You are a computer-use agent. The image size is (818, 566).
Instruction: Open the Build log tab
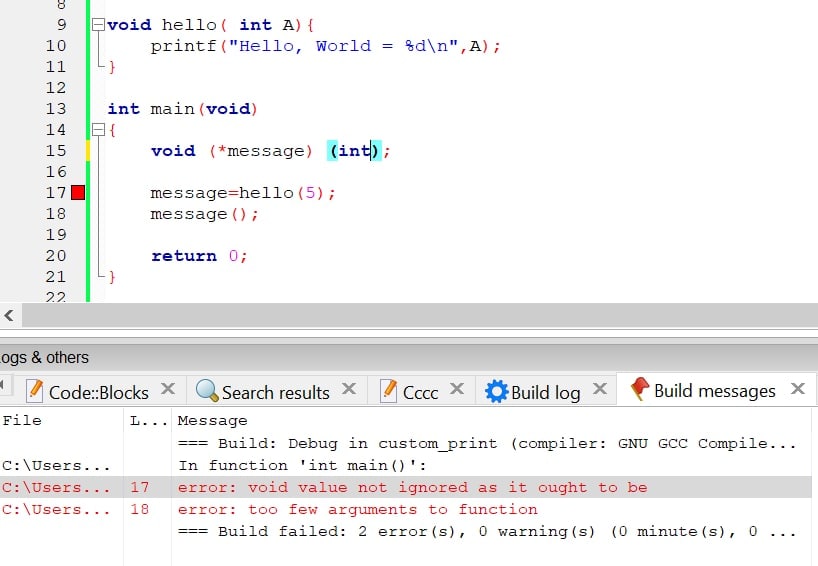546,392
